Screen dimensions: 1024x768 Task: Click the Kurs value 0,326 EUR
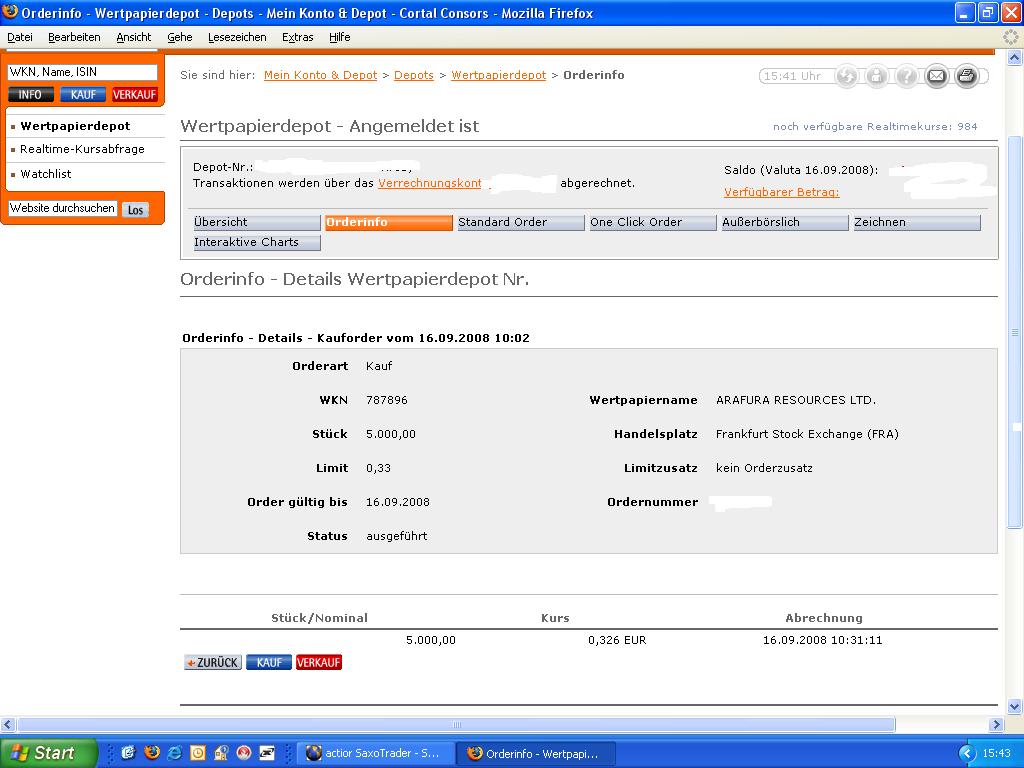(x=617, y=641)
